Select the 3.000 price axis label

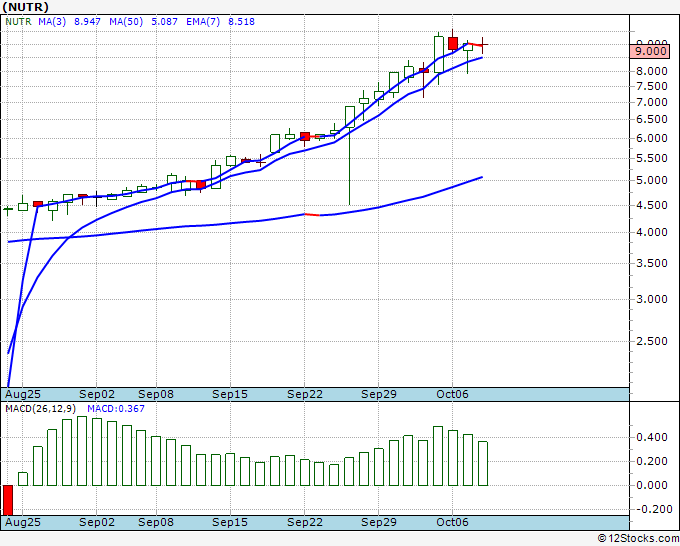[651, 299]
